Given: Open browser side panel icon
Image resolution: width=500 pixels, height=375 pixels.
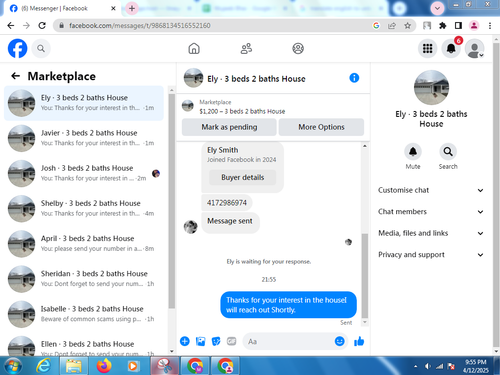Looking at the screenshot, I should (x=458, y=25).
